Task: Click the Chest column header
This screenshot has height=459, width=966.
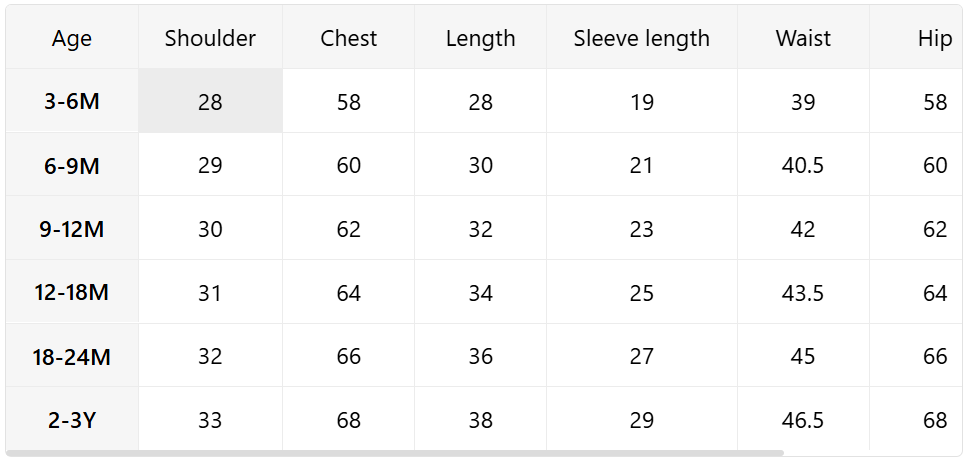Action: click(348, 37)
